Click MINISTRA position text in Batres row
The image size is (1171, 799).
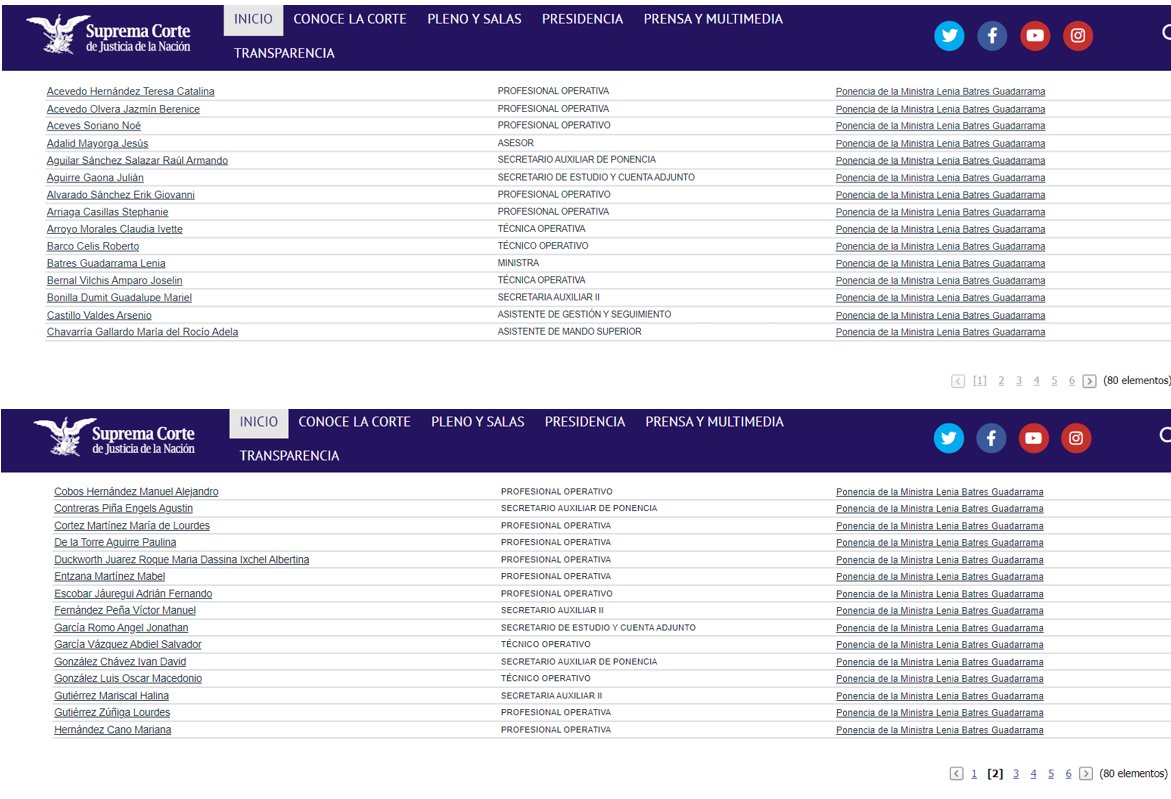coord(518,263)
